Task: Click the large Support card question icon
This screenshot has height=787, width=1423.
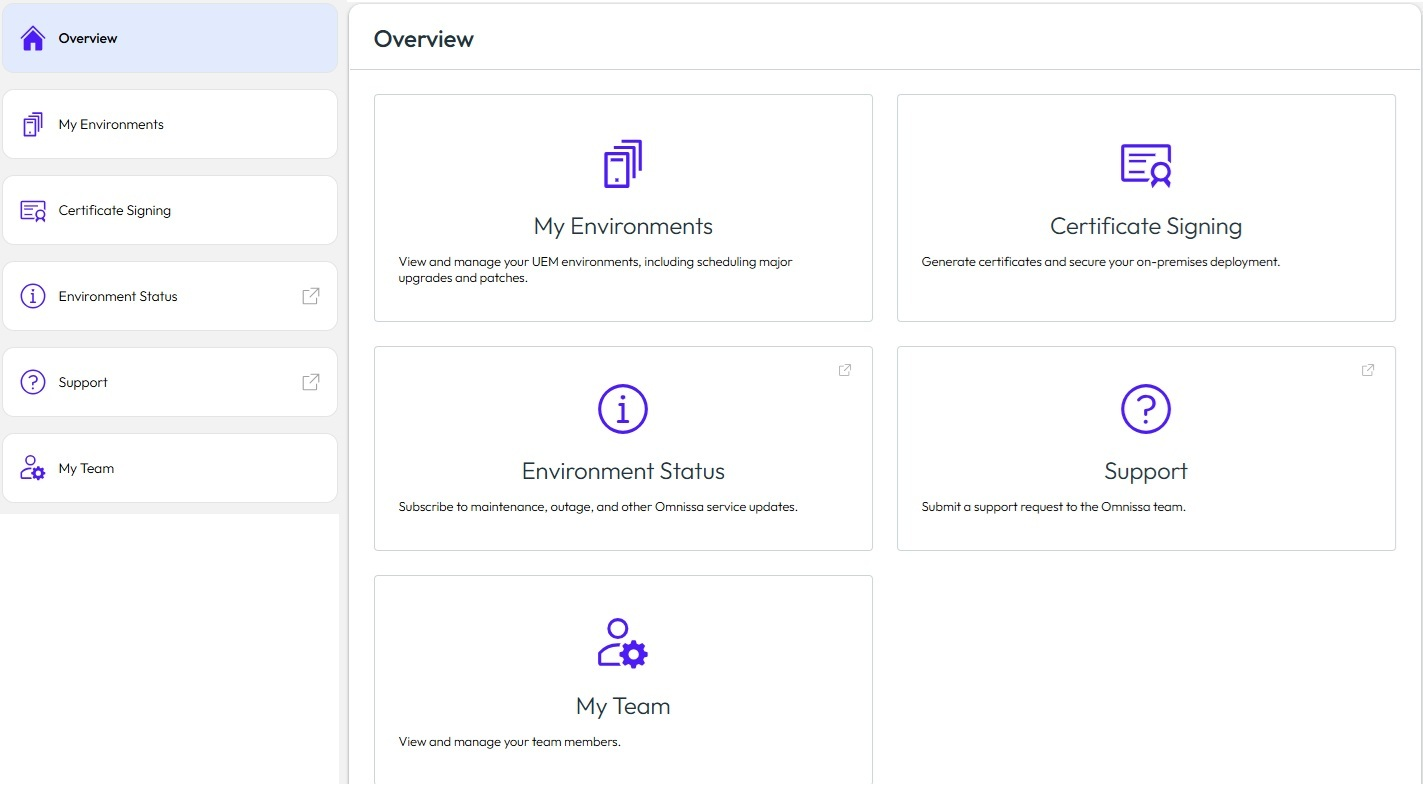Action: coord(1146,408)
